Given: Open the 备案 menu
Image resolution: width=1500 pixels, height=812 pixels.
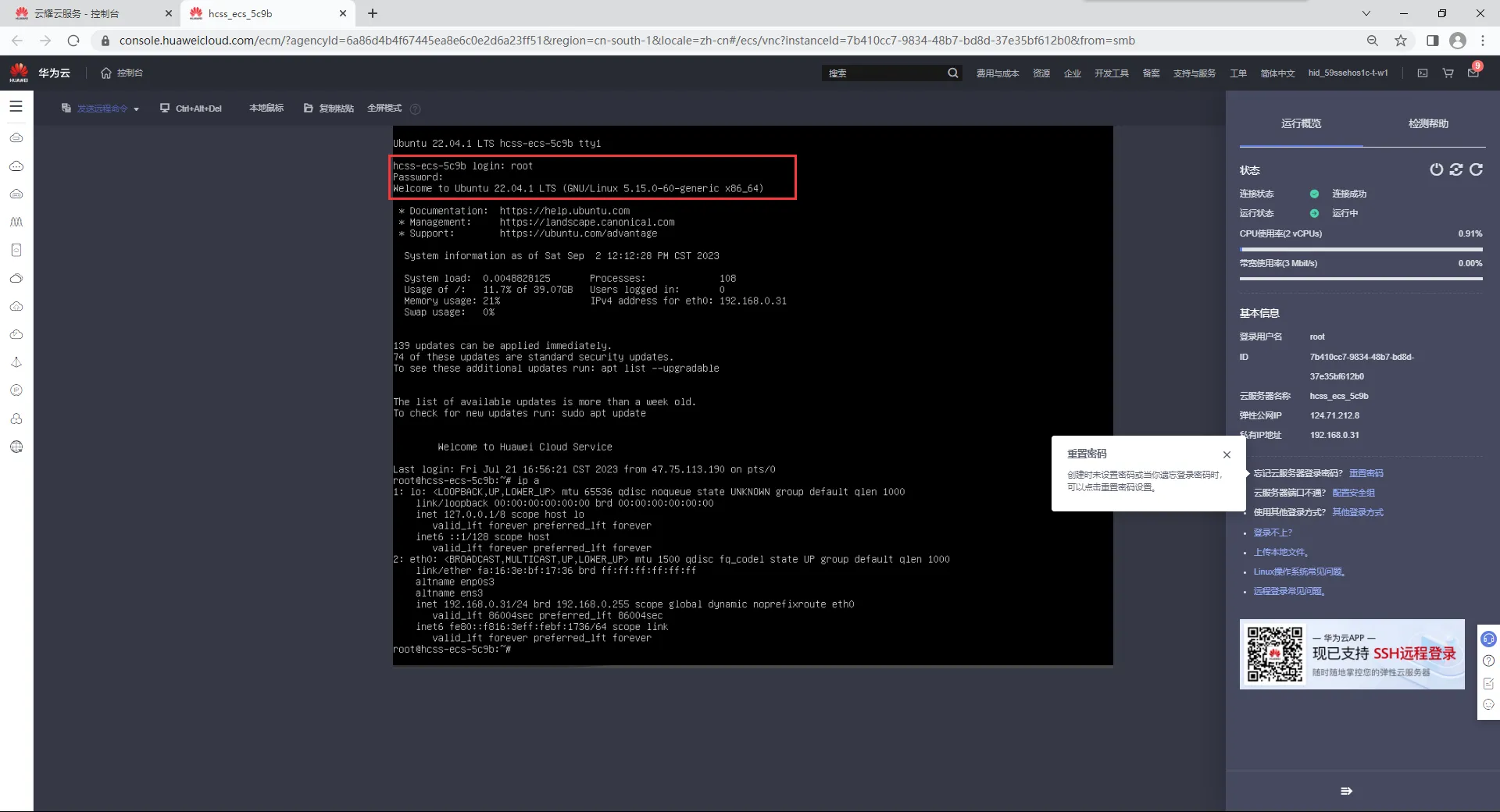Looking at the screenshot, I should [x=1152, y=73].
